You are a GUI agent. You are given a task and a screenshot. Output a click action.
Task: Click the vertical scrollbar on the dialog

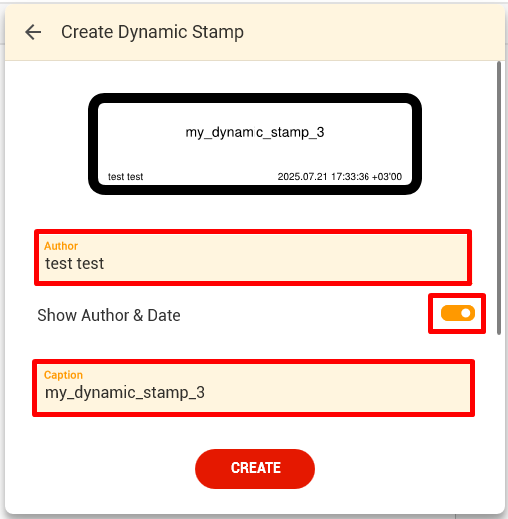click(499, 198)
